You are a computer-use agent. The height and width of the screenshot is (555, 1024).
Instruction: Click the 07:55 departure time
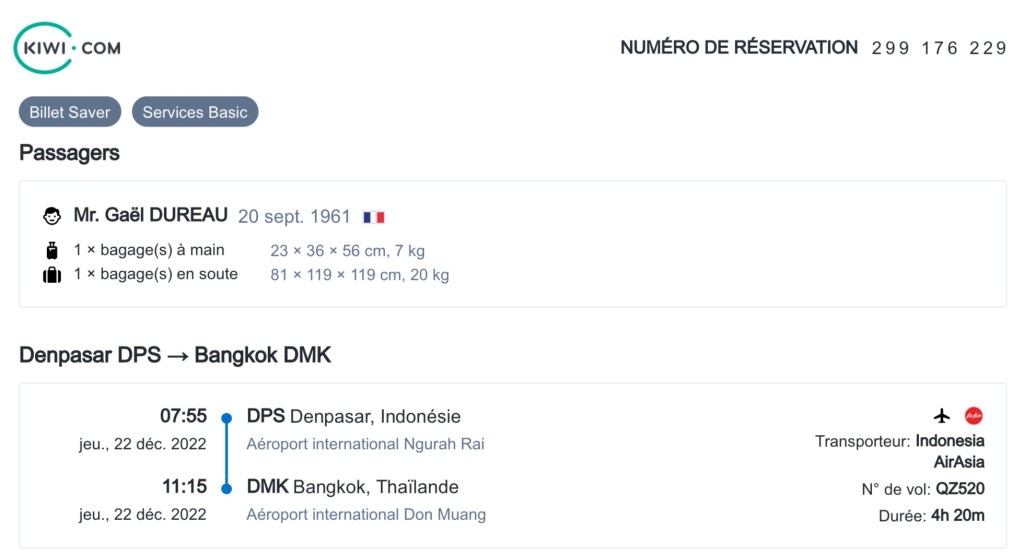point(183,416)
